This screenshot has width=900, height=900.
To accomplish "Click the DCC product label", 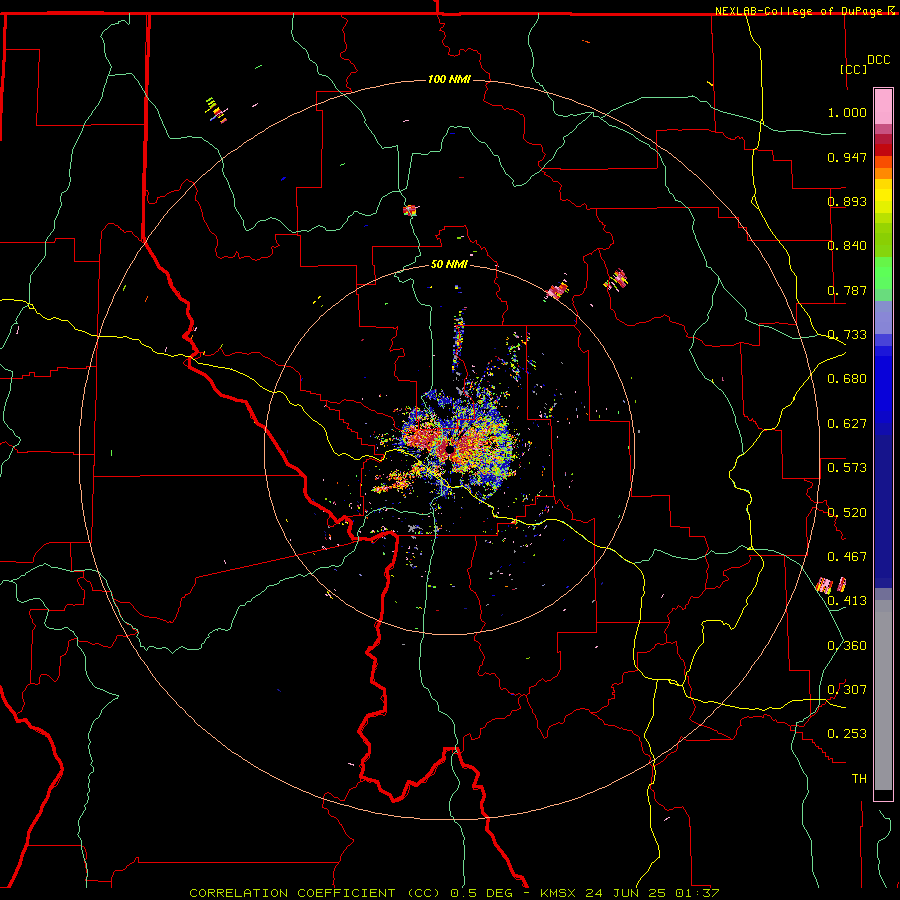I will tap(878, 60).
